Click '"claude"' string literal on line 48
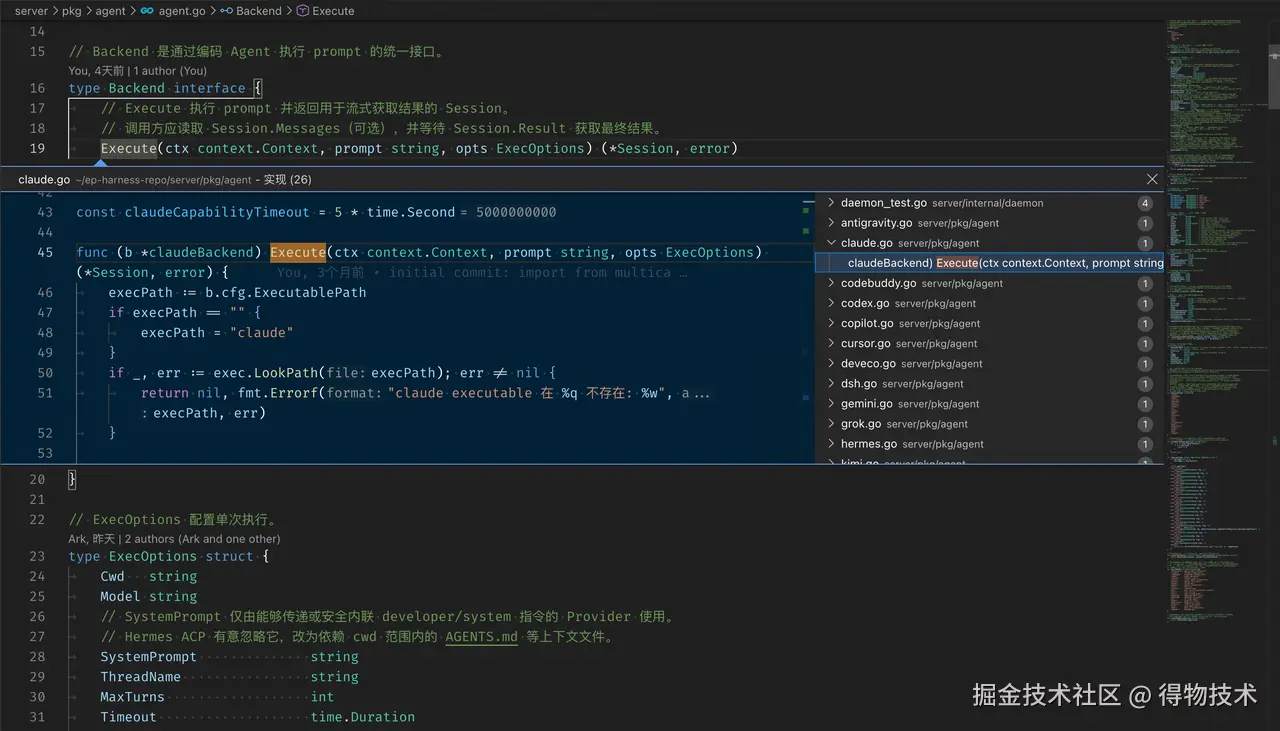The image size is (1280, 731). (x=262, y=333)
